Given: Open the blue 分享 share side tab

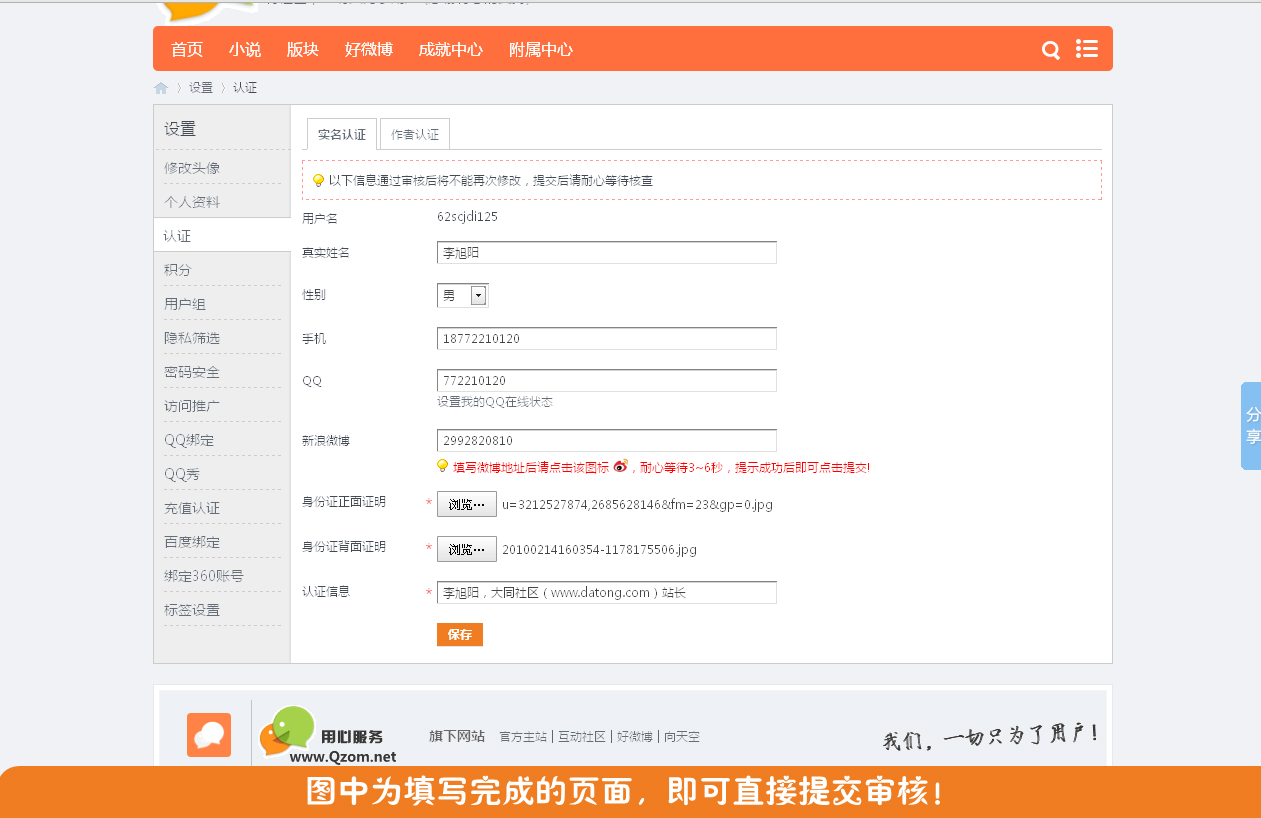Looking at the screenshot, I should point(1251,426).
